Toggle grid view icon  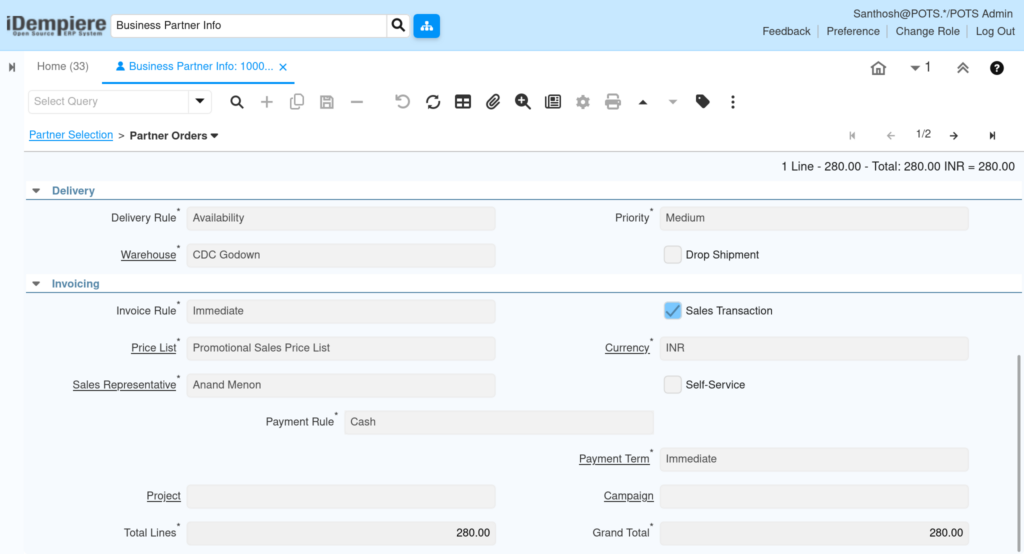click(x=463, y=102)
